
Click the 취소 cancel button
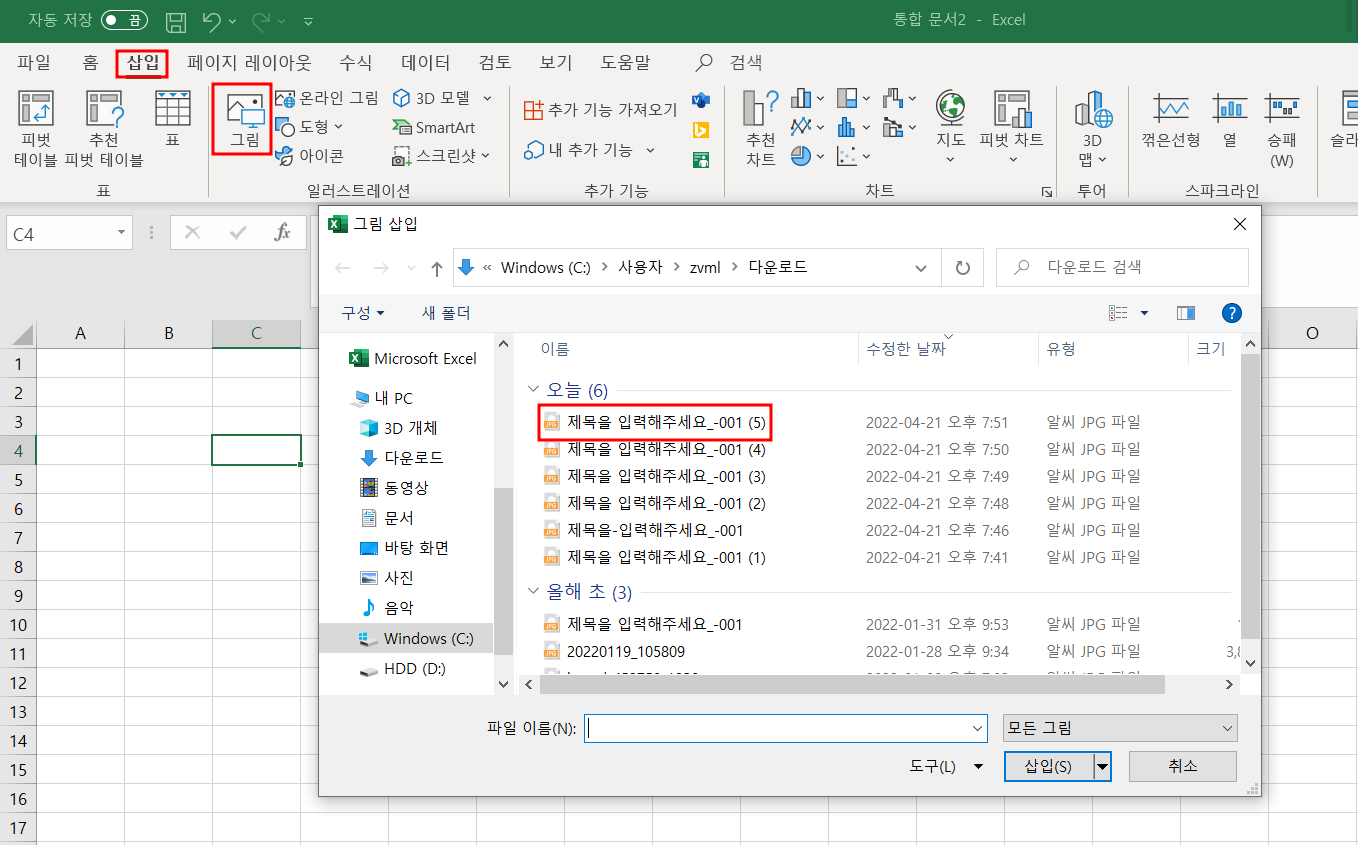point(1182,766)
